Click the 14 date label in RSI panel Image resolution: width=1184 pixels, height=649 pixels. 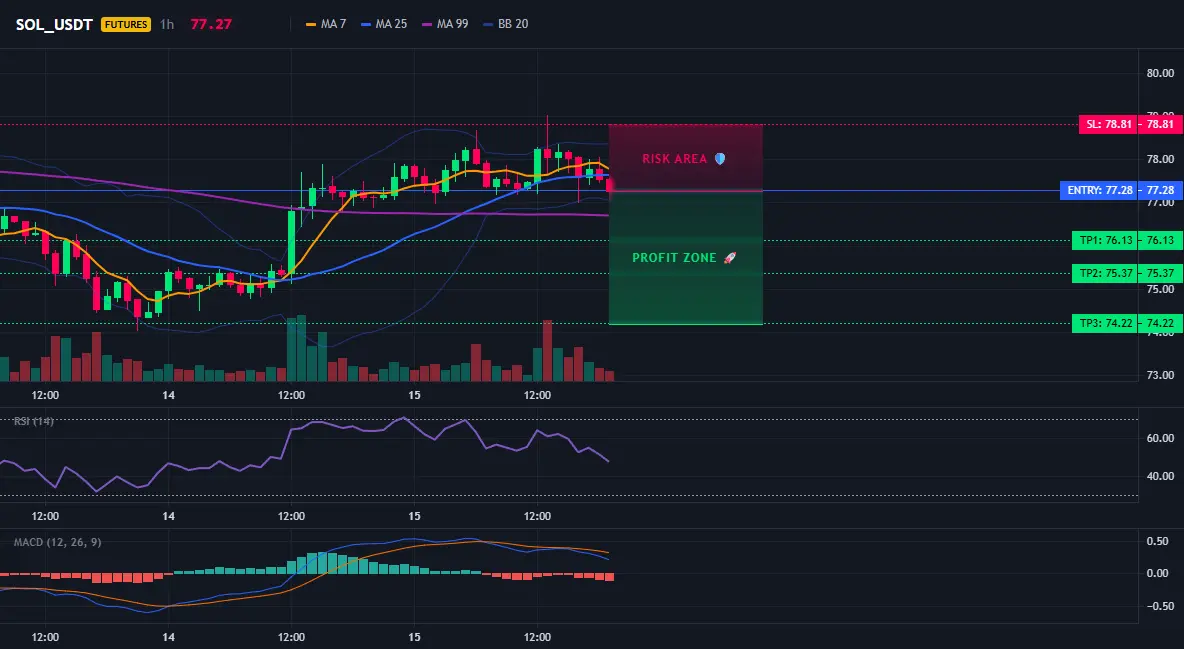click(168, 517)
